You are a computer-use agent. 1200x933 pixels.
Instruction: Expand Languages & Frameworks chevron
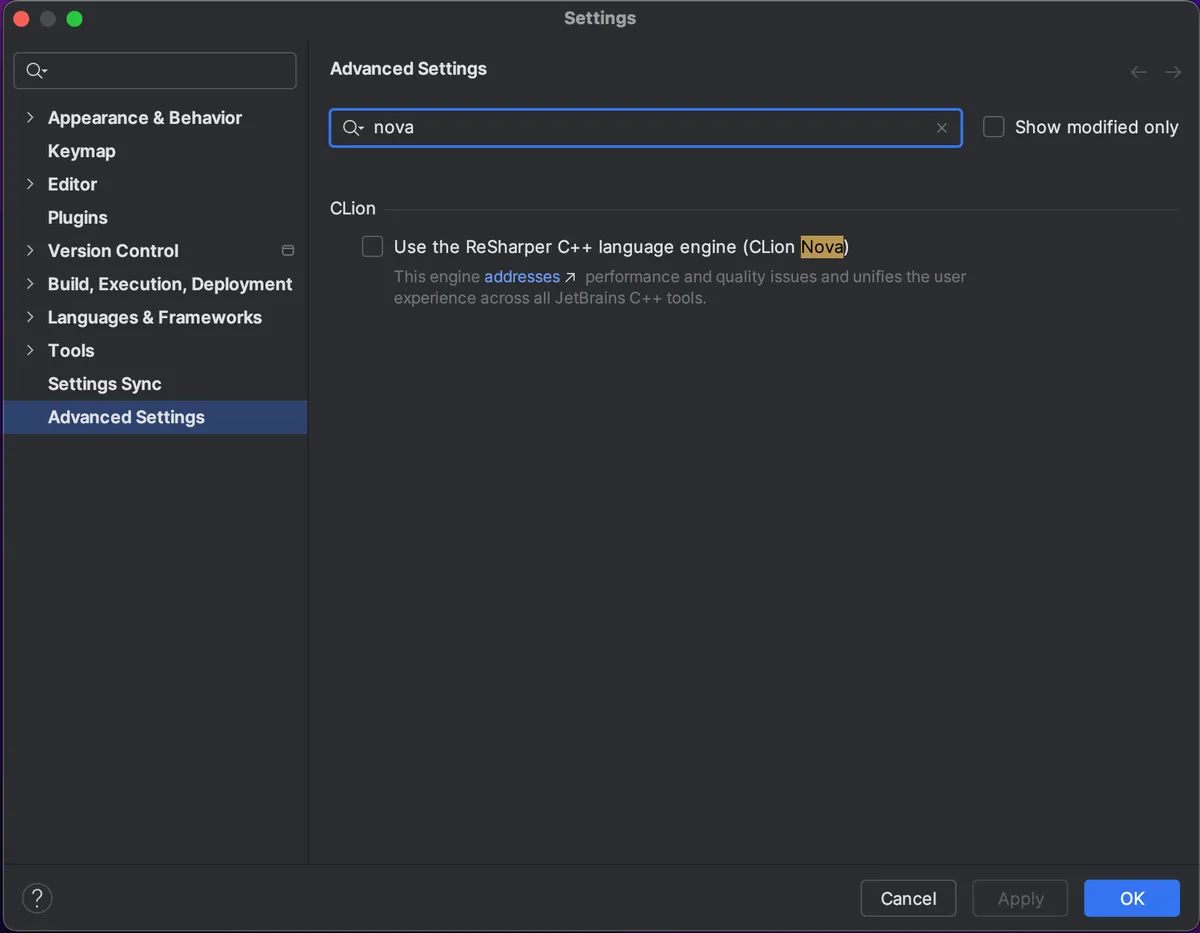click(x=30, y=317)
